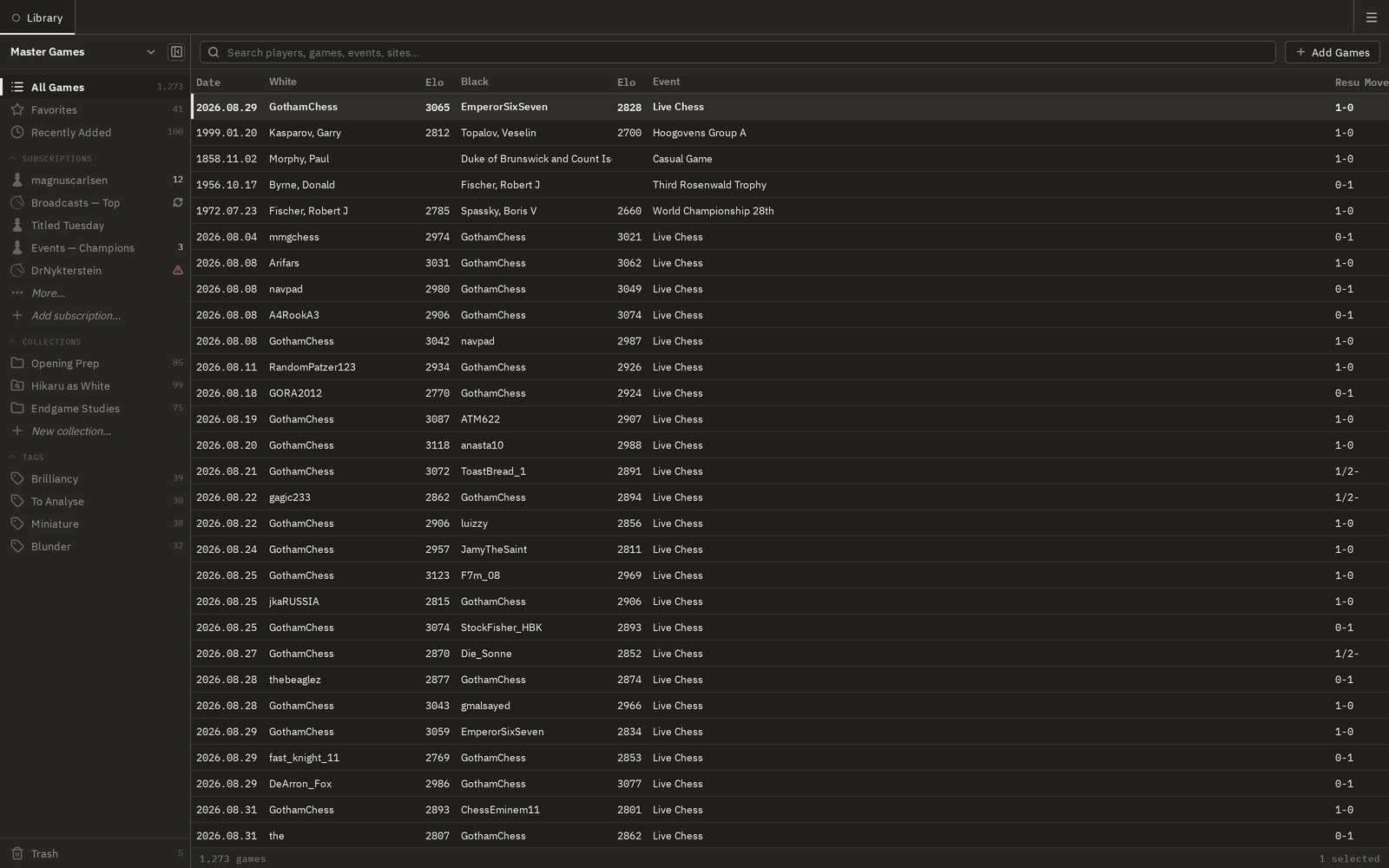Select the Byrne, Donald game row
The height and width of the screenshot is (868, 1389).
pos(790,185)
